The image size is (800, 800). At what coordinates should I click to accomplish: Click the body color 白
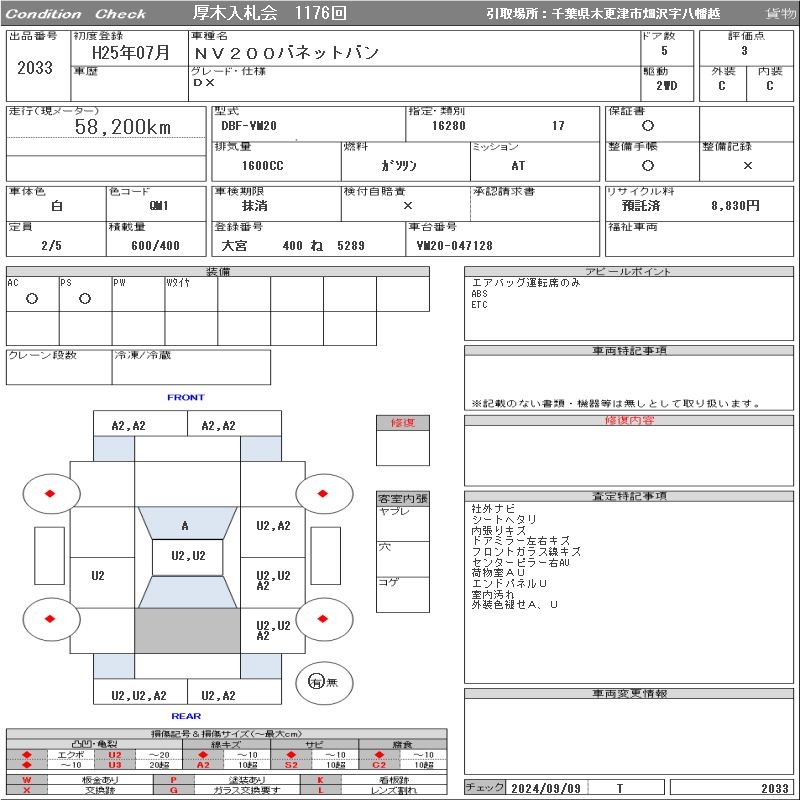pos(57,206)
